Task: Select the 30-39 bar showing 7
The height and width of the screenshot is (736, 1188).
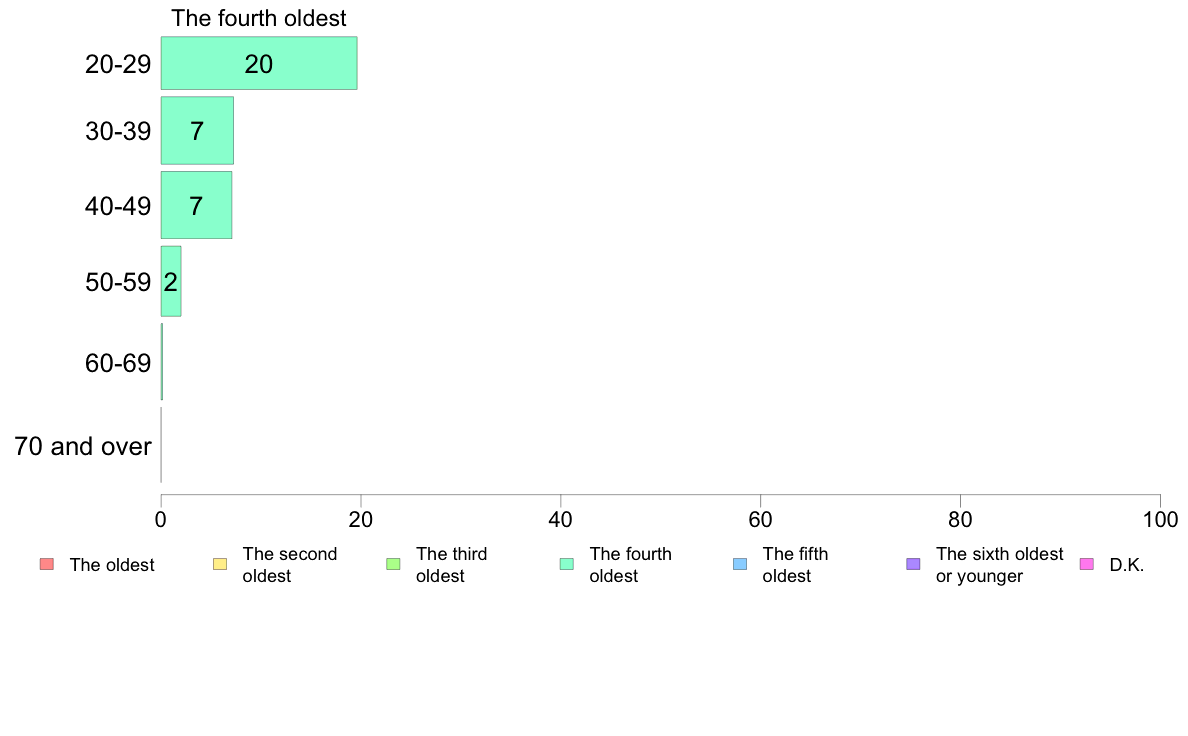Action: [197, 130]
